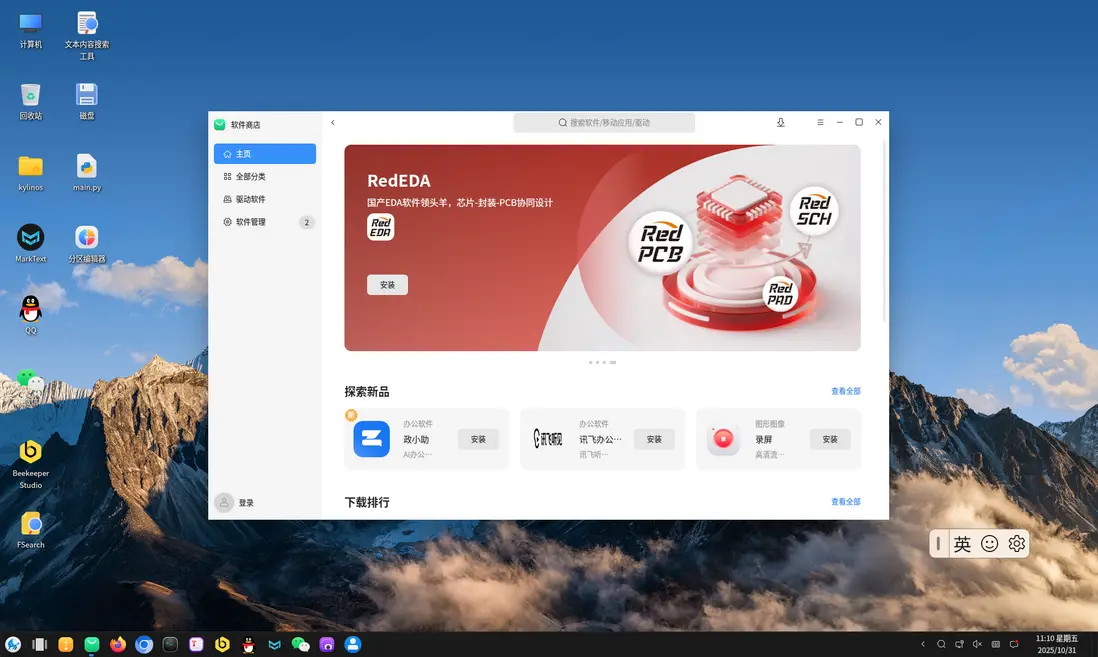1098x657 pixels.
Task: Open the start menu in taskbar
Action: [13, 644]
